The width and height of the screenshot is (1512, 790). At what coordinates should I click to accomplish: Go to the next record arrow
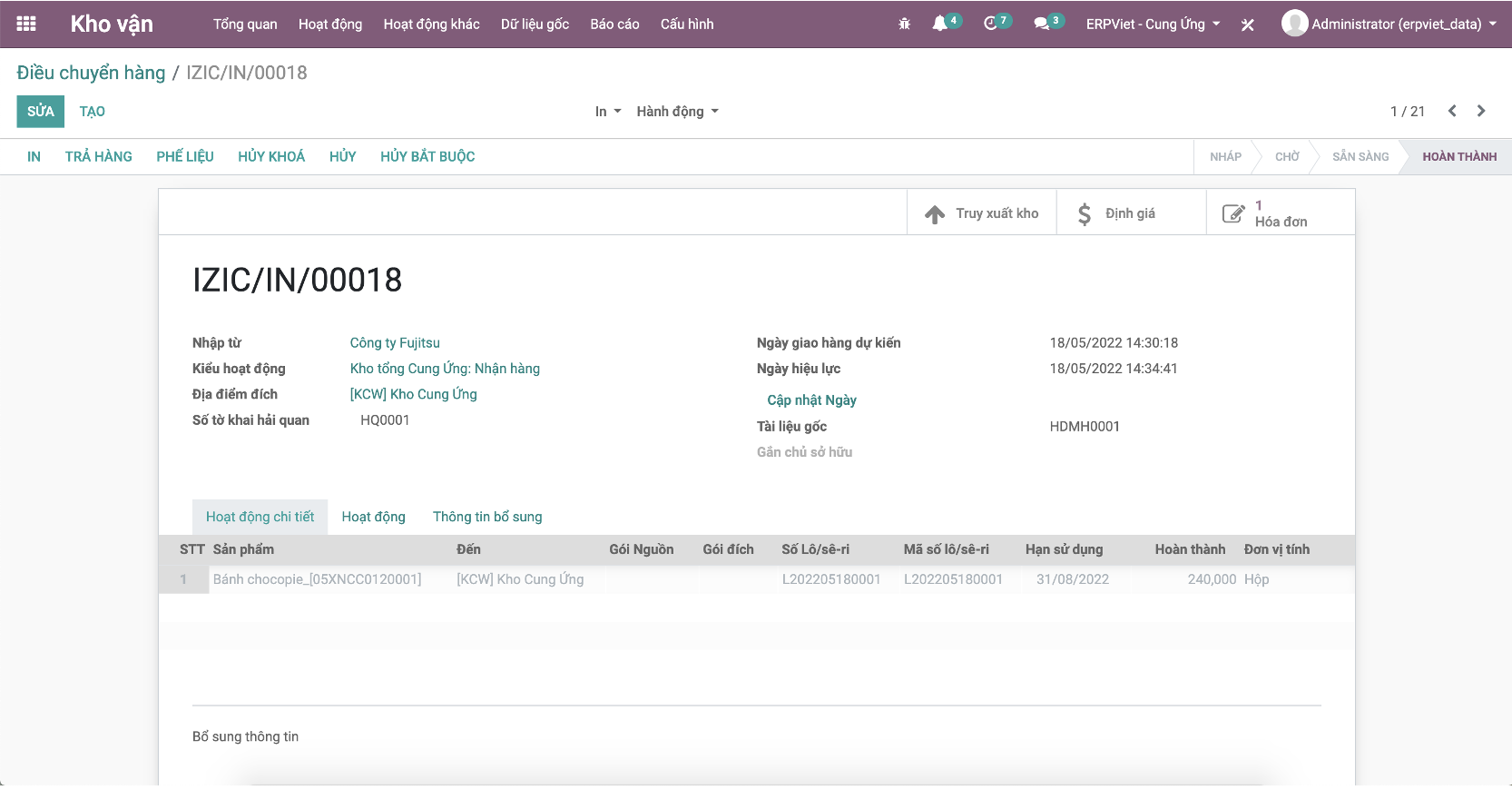click(1481, 111)
